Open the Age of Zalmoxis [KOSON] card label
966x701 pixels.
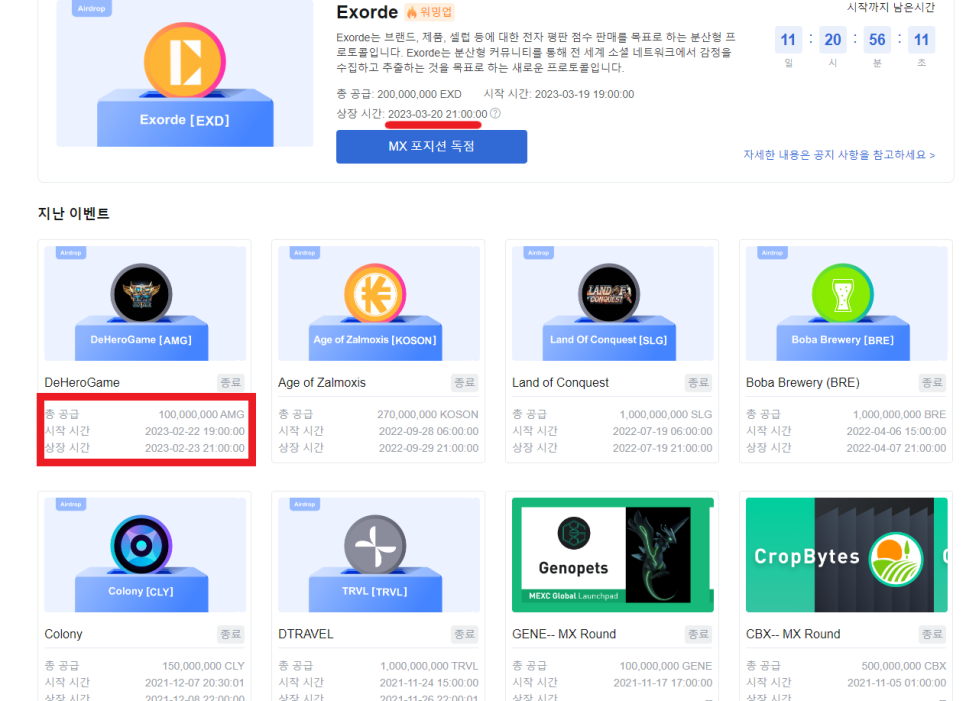(x=375, y=340)
